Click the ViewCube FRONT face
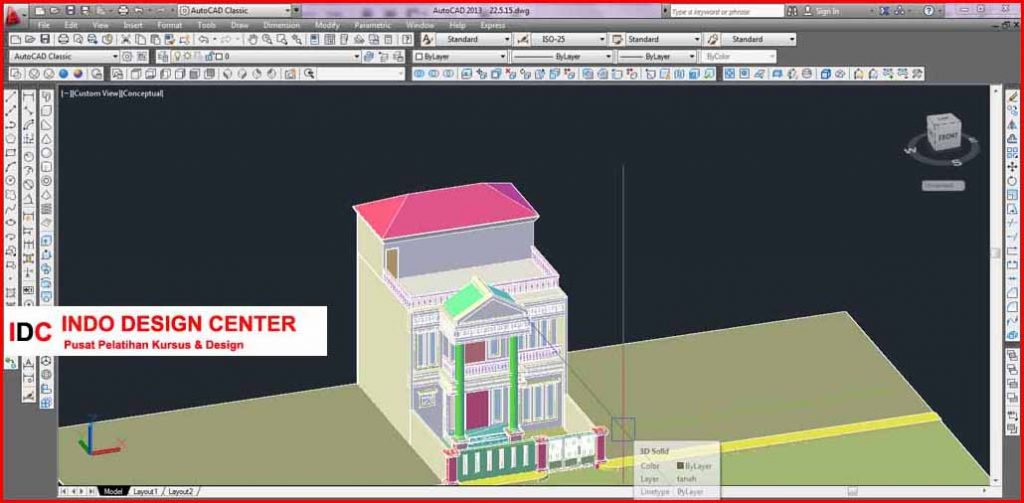 pyautogui.click(x=947, y=138)
